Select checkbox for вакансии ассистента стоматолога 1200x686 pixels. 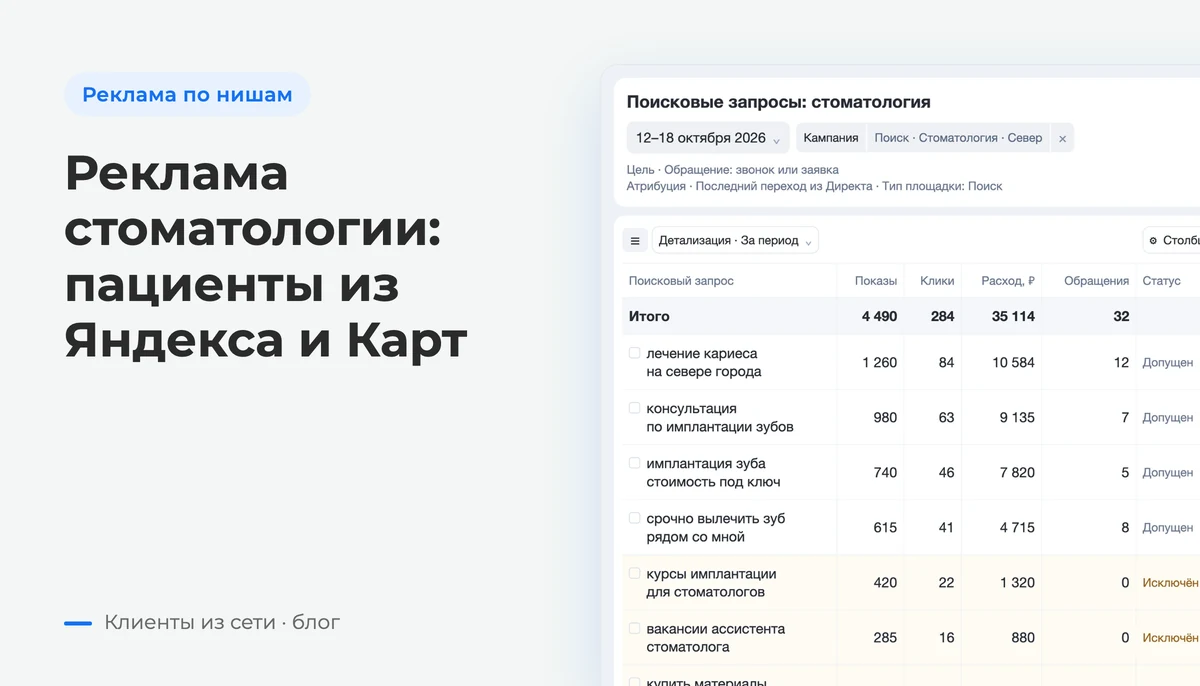634,628
